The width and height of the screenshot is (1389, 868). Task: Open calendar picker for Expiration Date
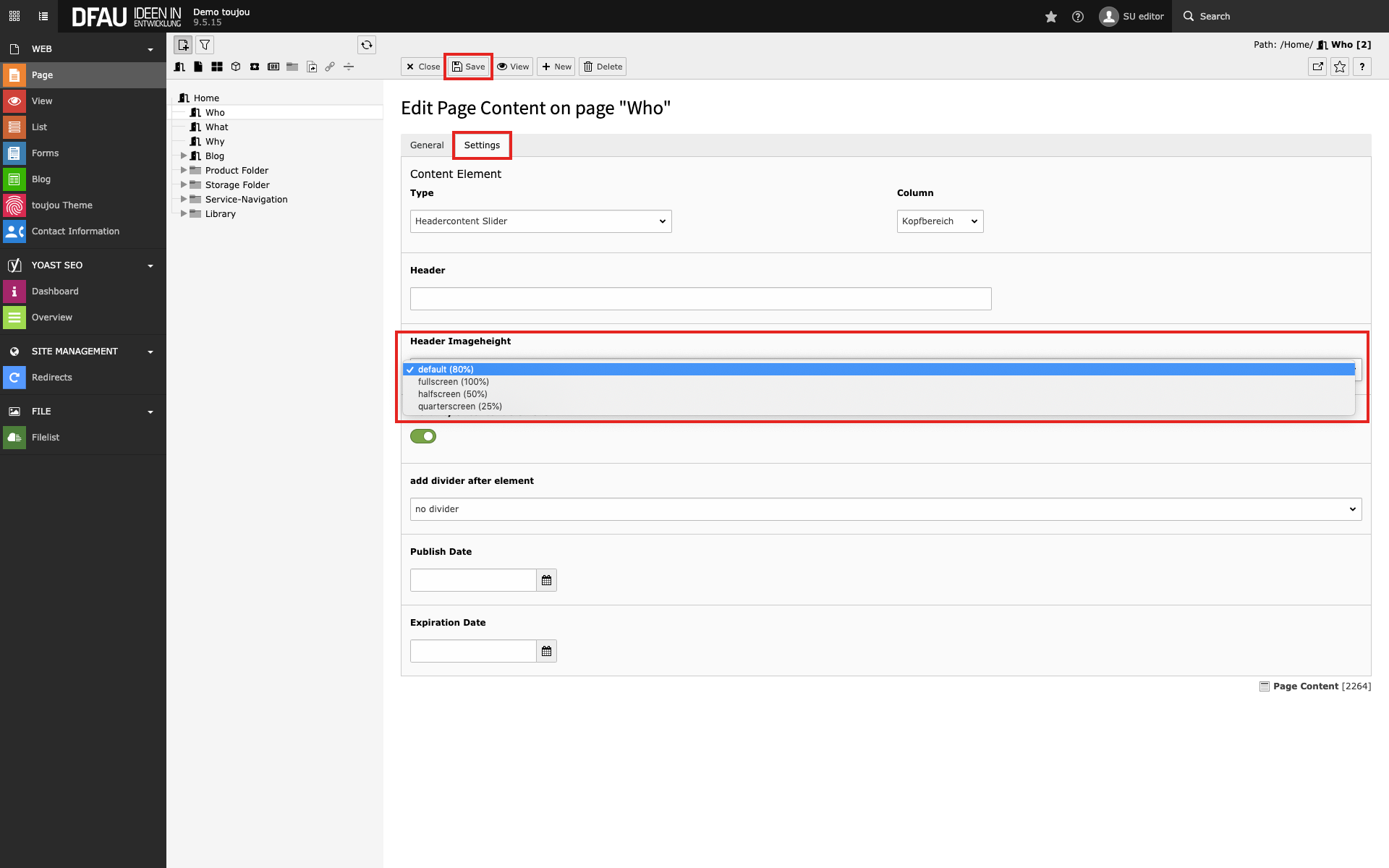tap(546, 651)
